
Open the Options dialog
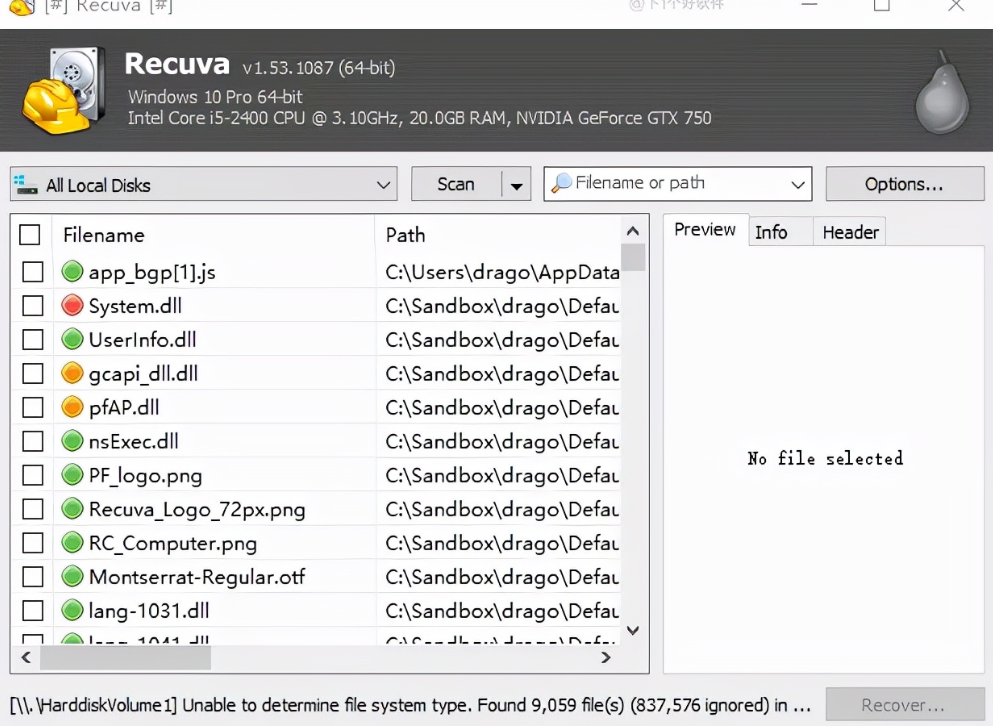point(904,184)
